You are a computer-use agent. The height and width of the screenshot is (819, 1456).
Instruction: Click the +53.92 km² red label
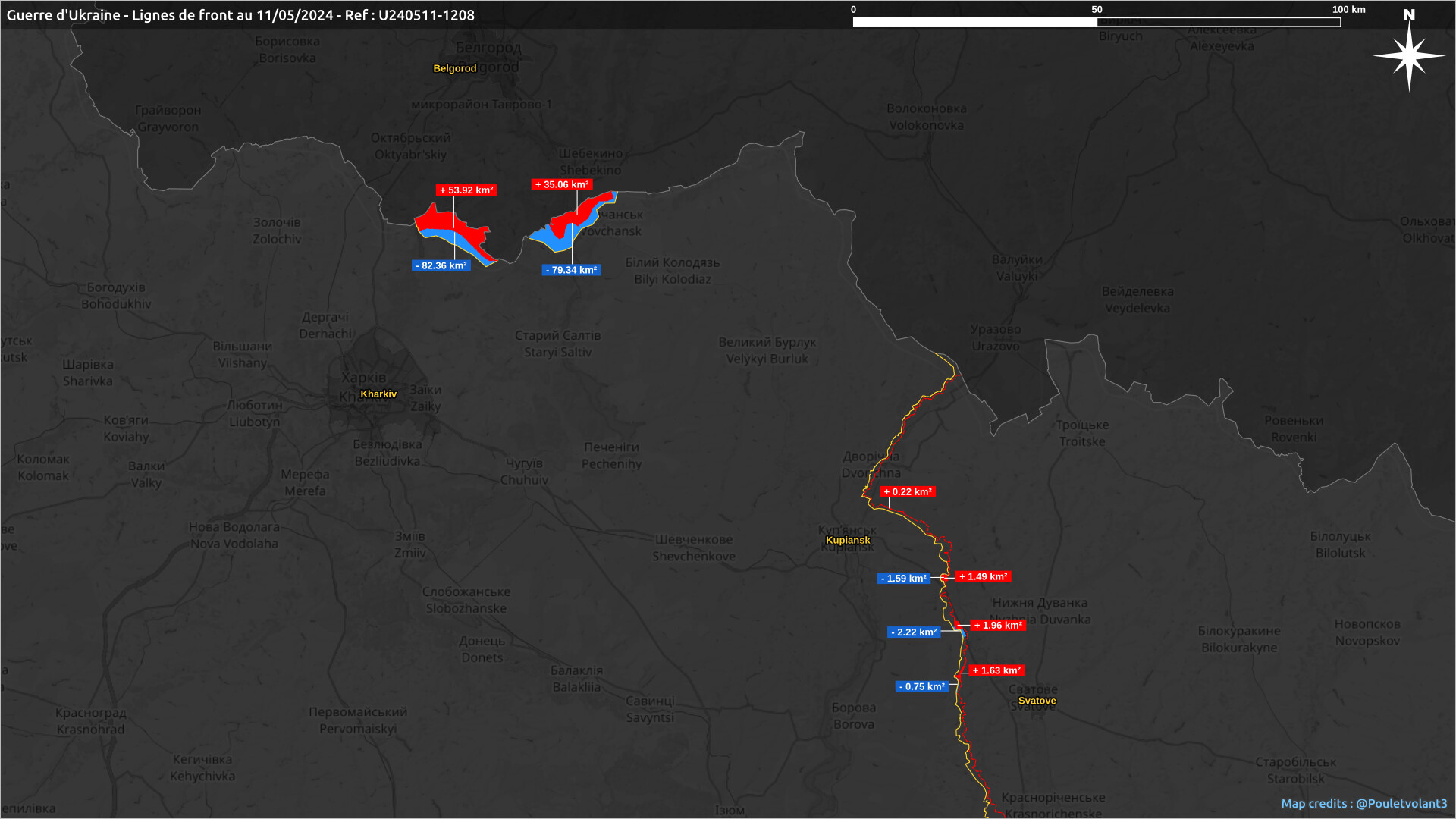[x=466, y=190]
